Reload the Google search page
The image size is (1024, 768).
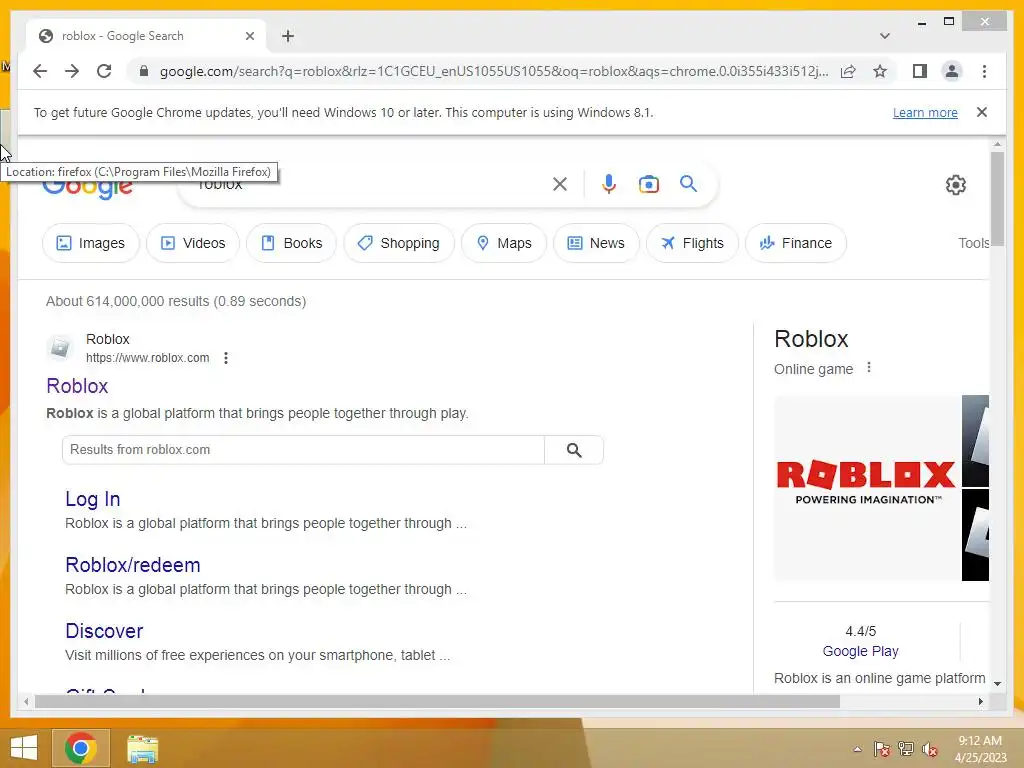[104, 71]
